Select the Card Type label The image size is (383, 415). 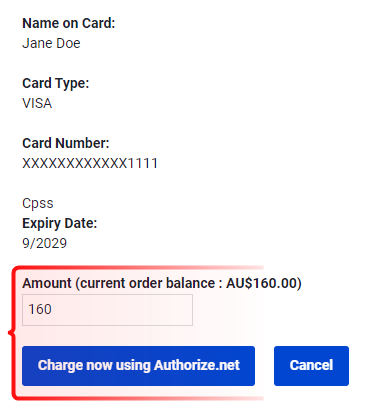56,83
